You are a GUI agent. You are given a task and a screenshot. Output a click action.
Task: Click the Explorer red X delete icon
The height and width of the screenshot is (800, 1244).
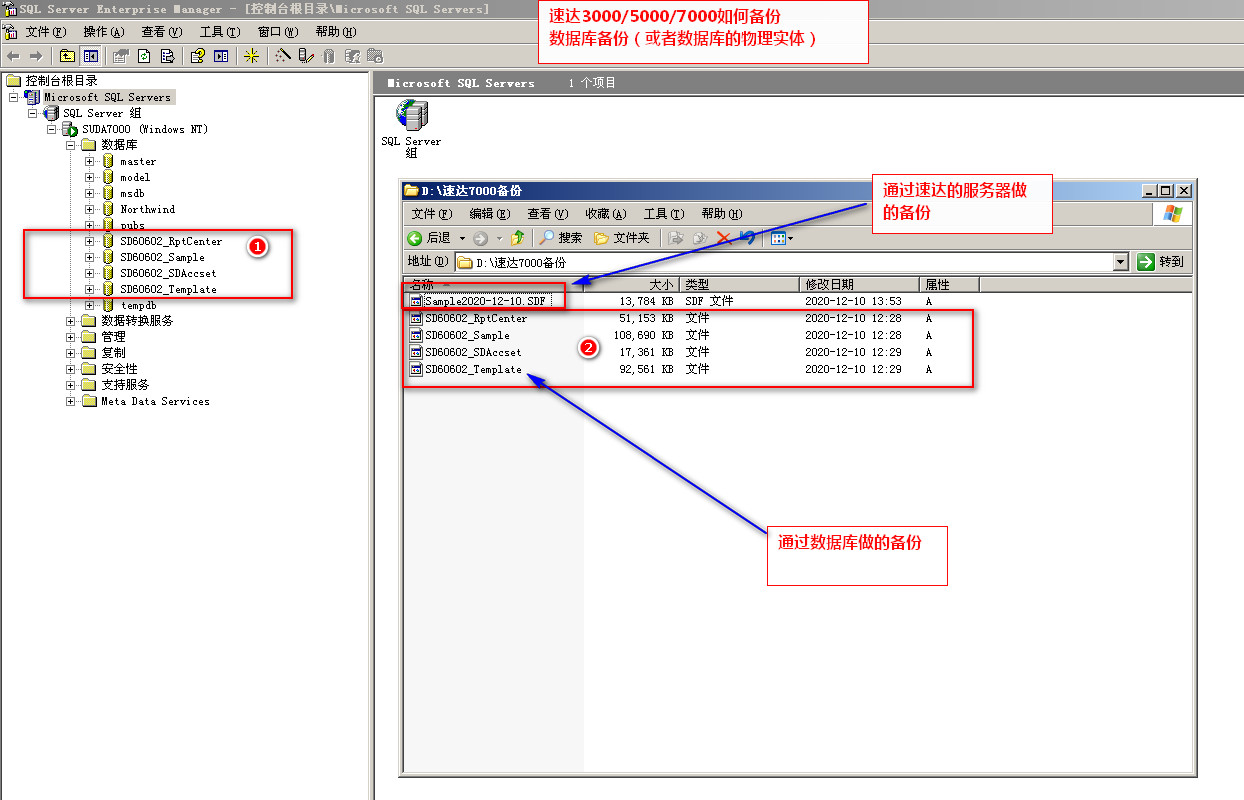coord(725,238)
